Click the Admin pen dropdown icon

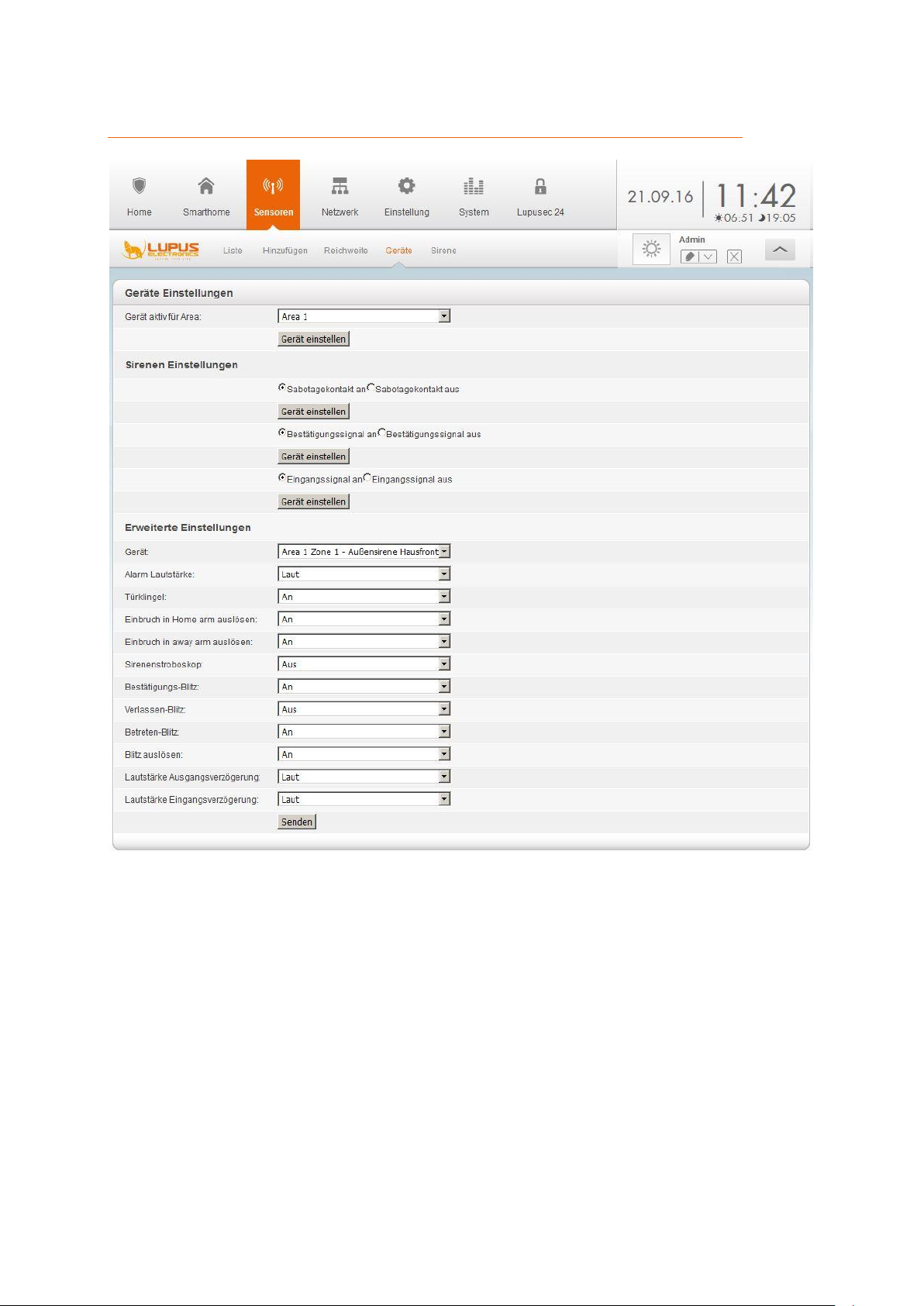point(698,257)
